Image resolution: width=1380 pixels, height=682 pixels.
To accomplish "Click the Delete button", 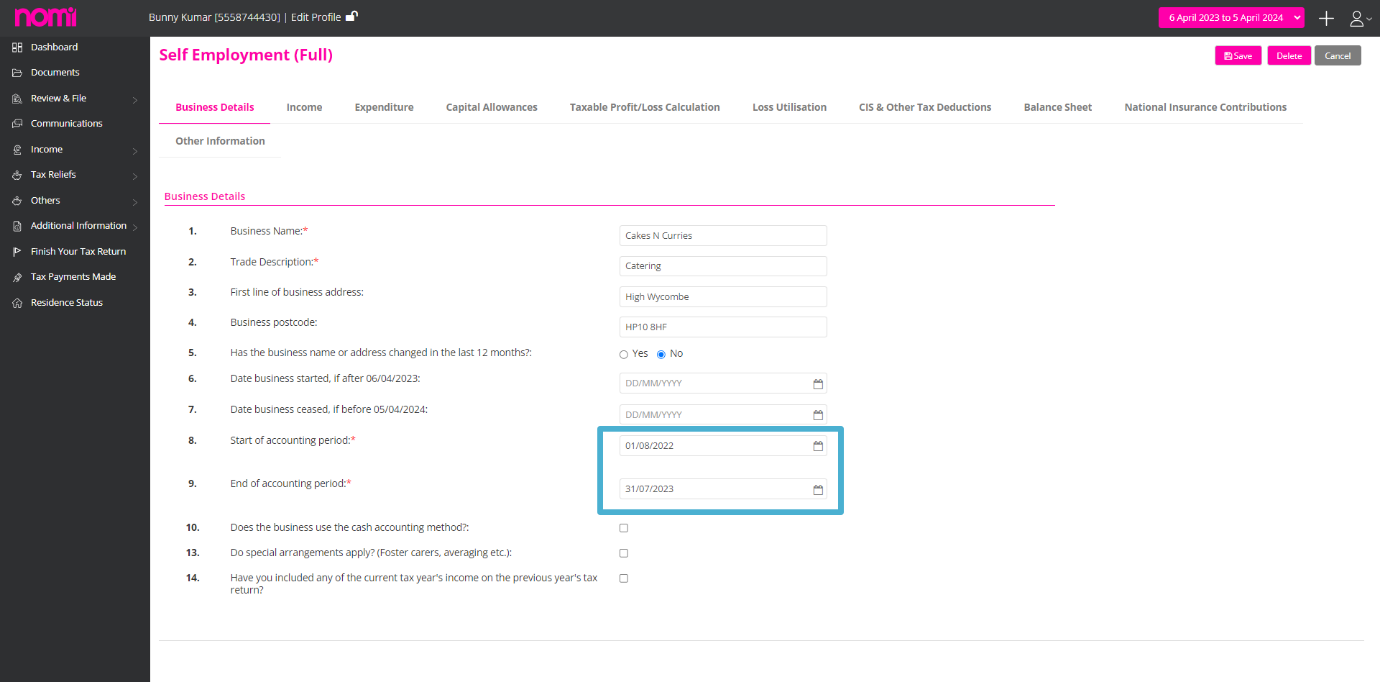I will [1289, 56].
